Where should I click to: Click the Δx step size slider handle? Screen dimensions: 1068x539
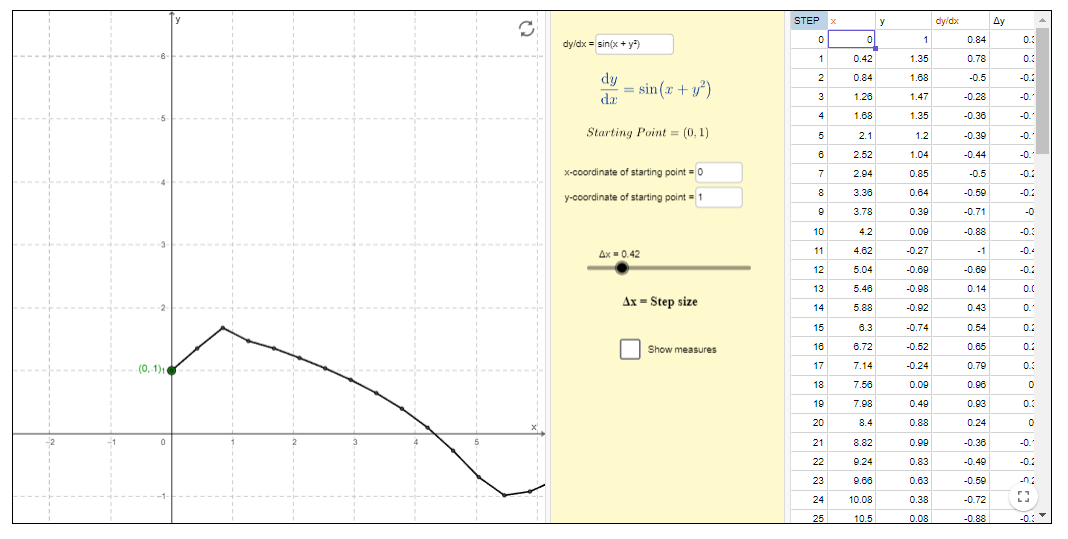(621, 268)
